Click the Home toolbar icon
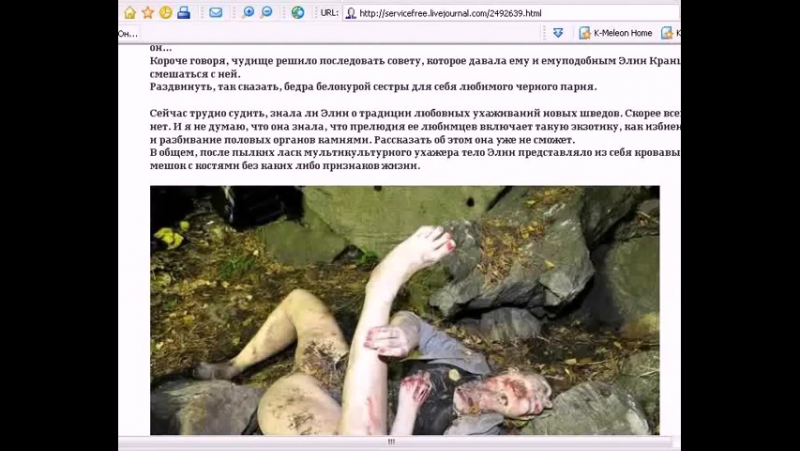 pos(130,13)
